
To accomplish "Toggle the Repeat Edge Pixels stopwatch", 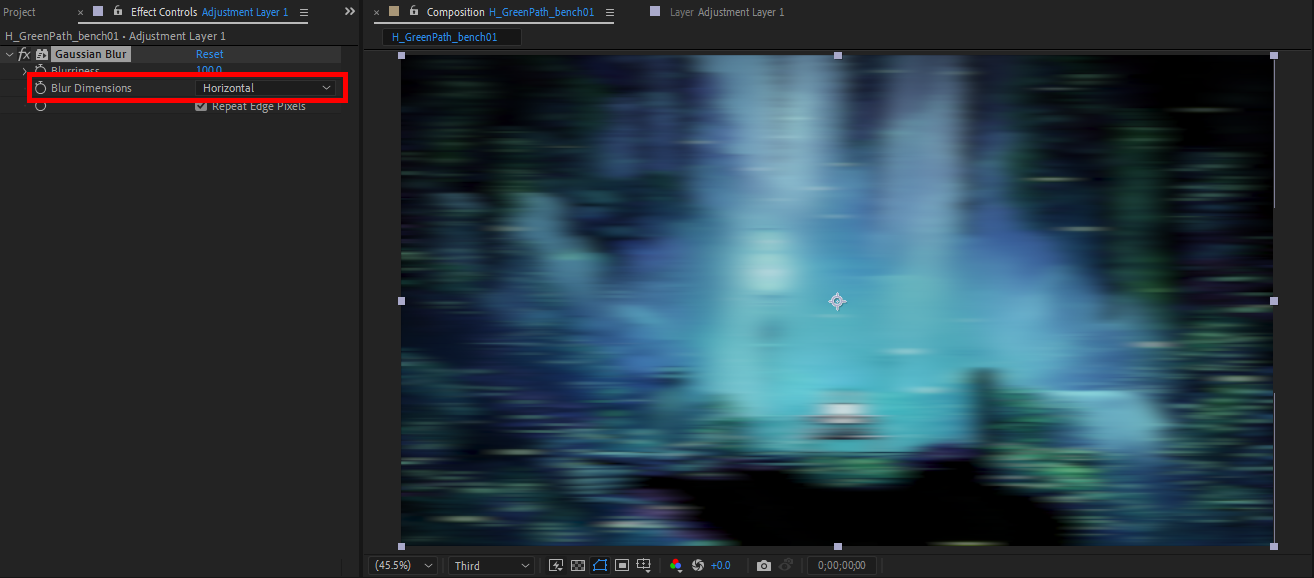I will [41, 106].
